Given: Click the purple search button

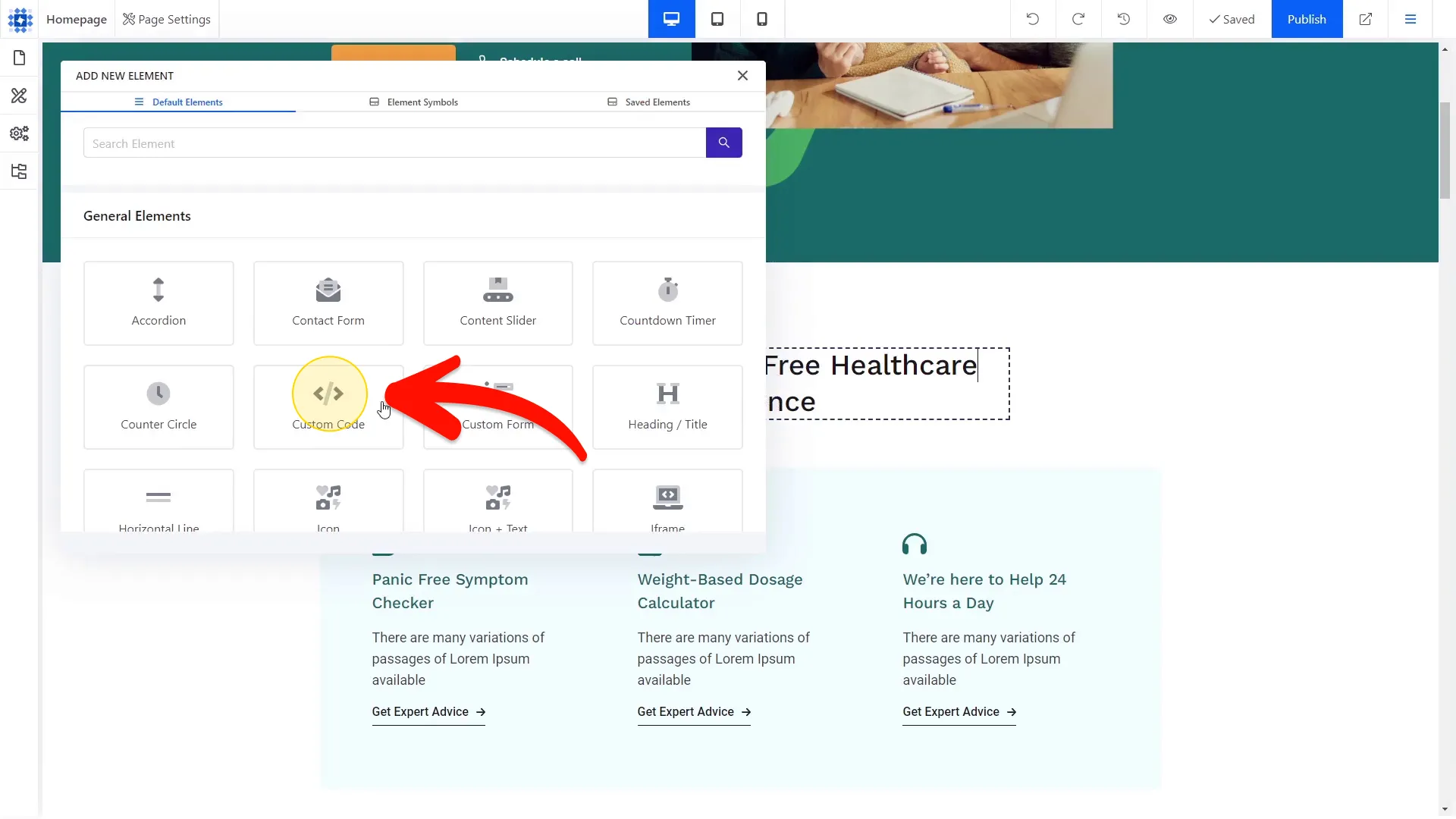Looking at the screenshot, I should (724, 143).
